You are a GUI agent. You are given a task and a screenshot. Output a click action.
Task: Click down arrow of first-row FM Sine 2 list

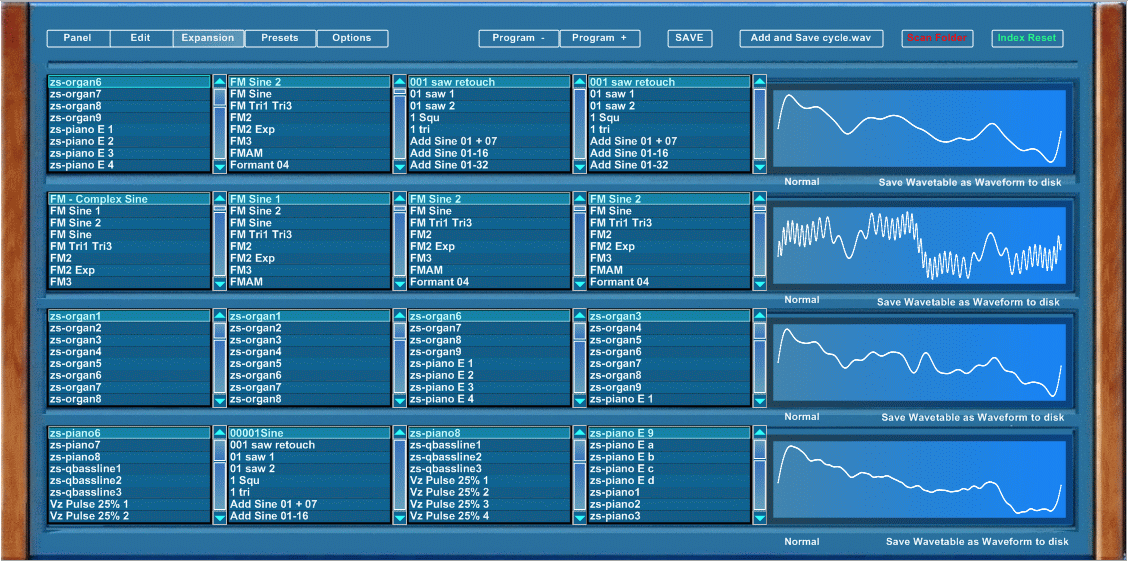point(399,167)
